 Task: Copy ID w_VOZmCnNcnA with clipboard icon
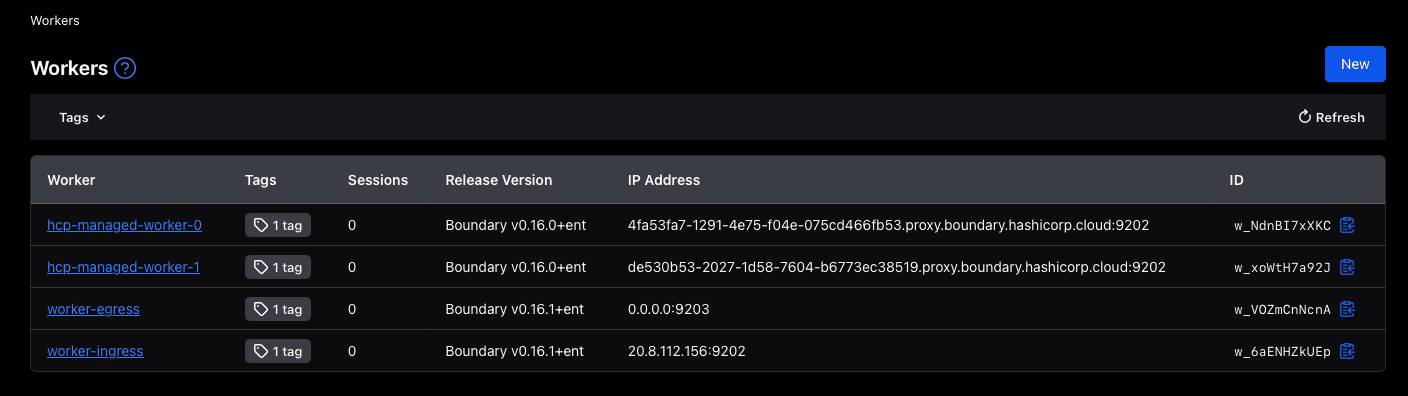(x=1347, y=309)
